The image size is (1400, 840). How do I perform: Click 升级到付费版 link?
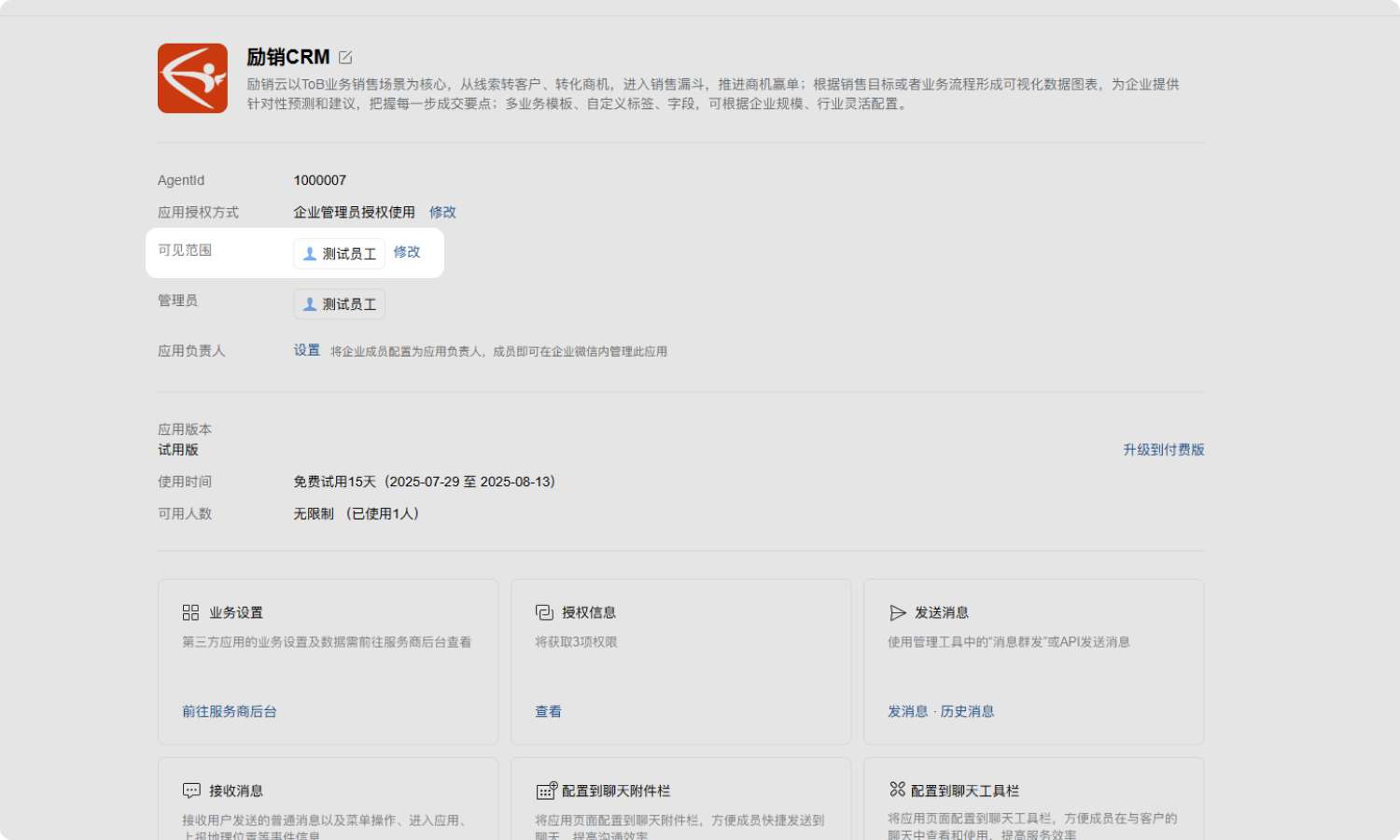(1164, 450)
